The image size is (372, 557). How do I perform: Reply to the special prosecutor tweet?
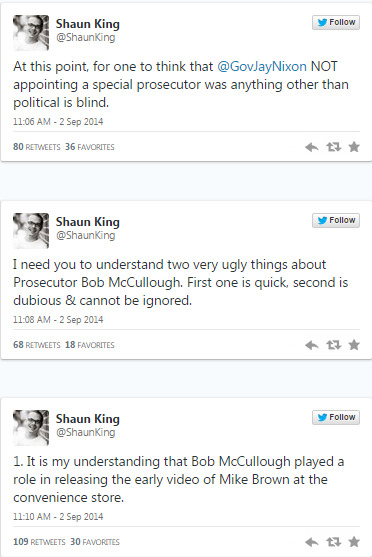tap(312, 147)
